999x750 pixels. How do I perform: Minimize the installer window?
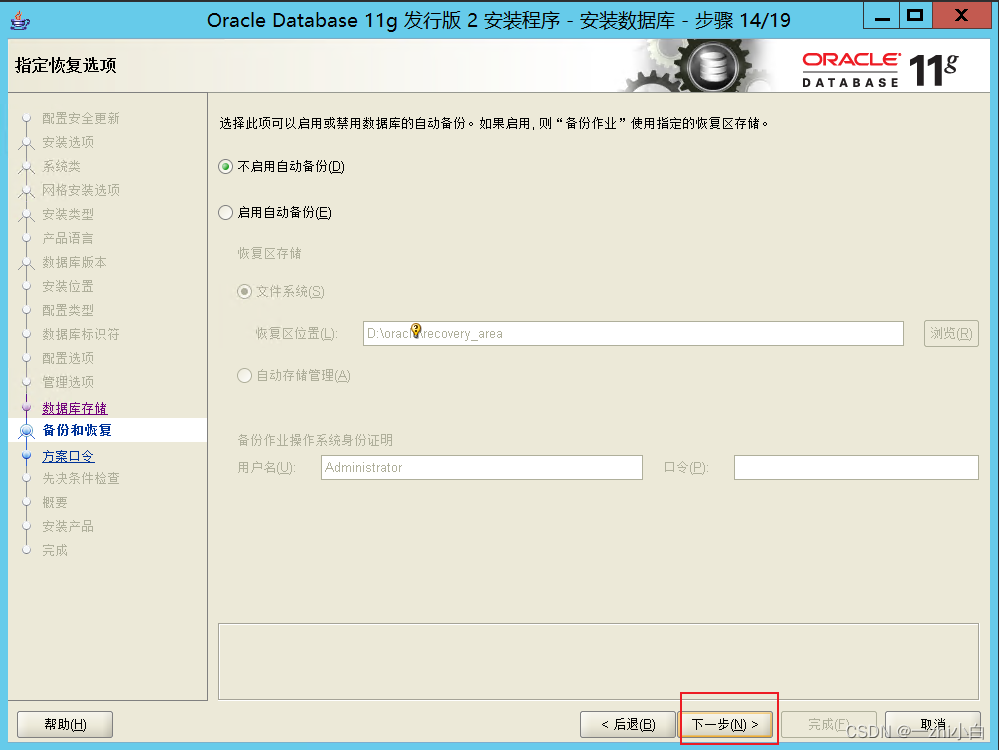[882, 15]
